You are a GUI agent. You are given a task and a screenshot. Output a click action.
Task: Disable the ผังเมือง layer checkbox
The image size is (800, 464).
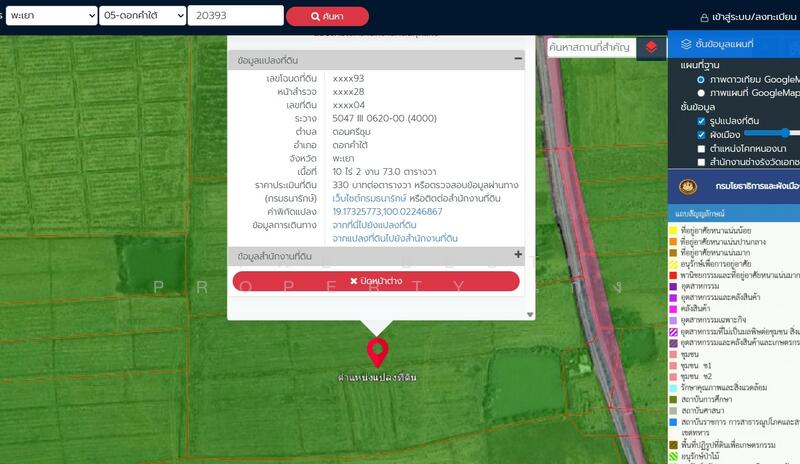[701, 134]
